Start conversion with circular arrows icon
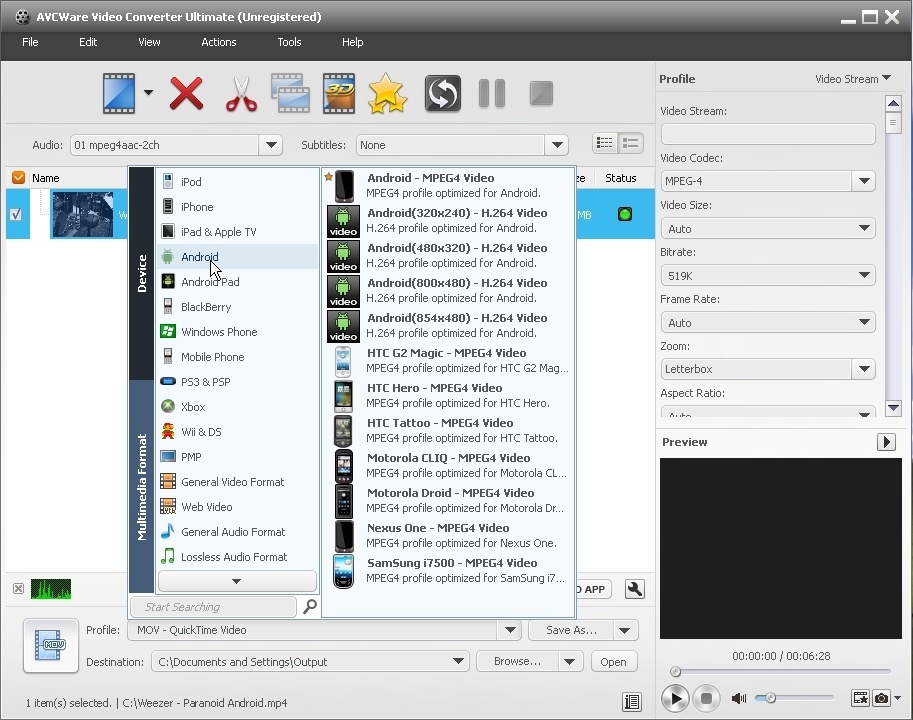913x720 pixels. (x=442, y=93)
